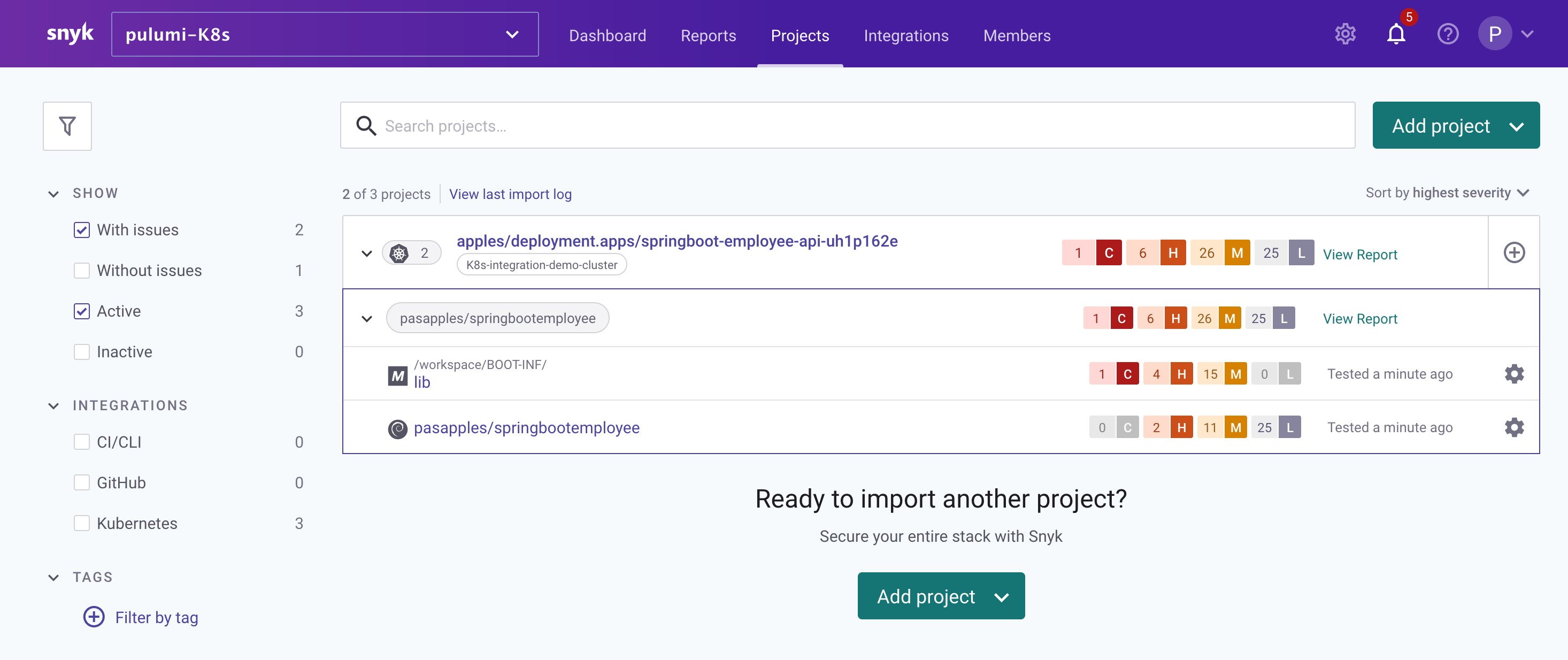This screenshot has width=1568, height=660.
Task: Click the grey C badge in bottom springbootemployee row
Action: [1127, 427]
